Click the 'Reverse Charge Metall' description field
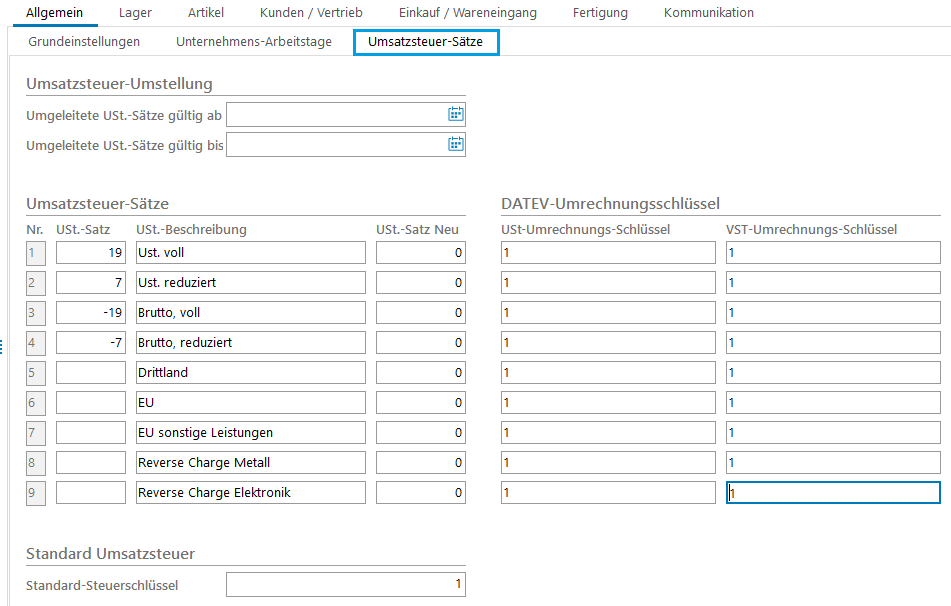Viewport: 951px width, 606px height. (250, 463)
